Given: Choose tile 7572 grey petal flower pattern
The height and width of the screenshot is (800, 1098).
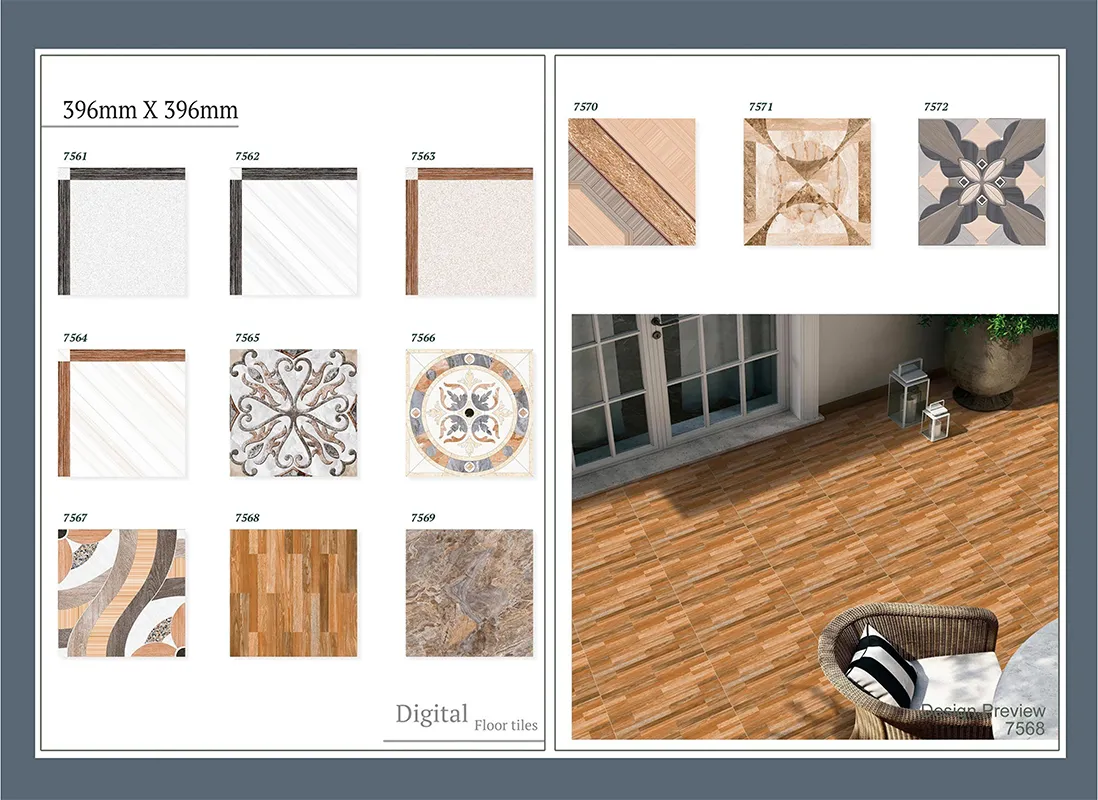Looking at the screenshot, I should click(x=981, y=182).
